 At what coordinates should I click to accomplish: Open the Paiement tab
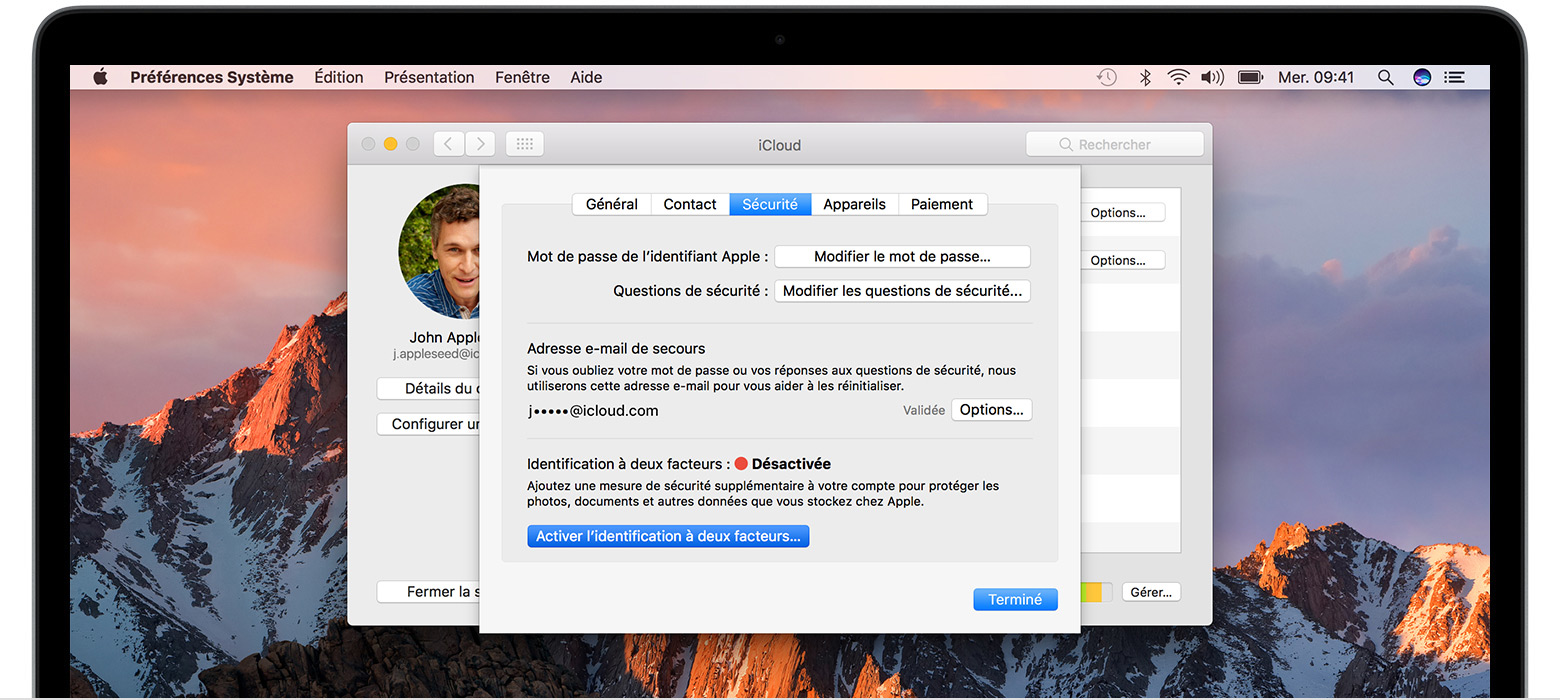[x=942, y=204]
